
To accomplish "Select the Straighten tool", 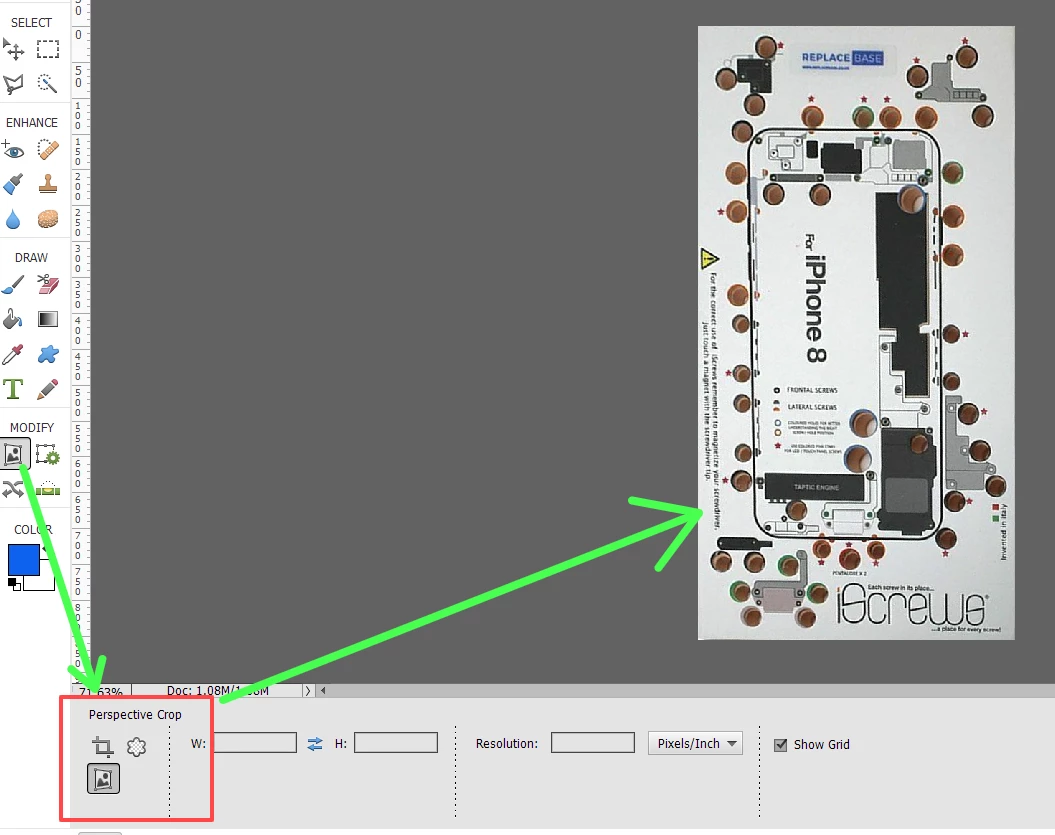I will point(48,489).
